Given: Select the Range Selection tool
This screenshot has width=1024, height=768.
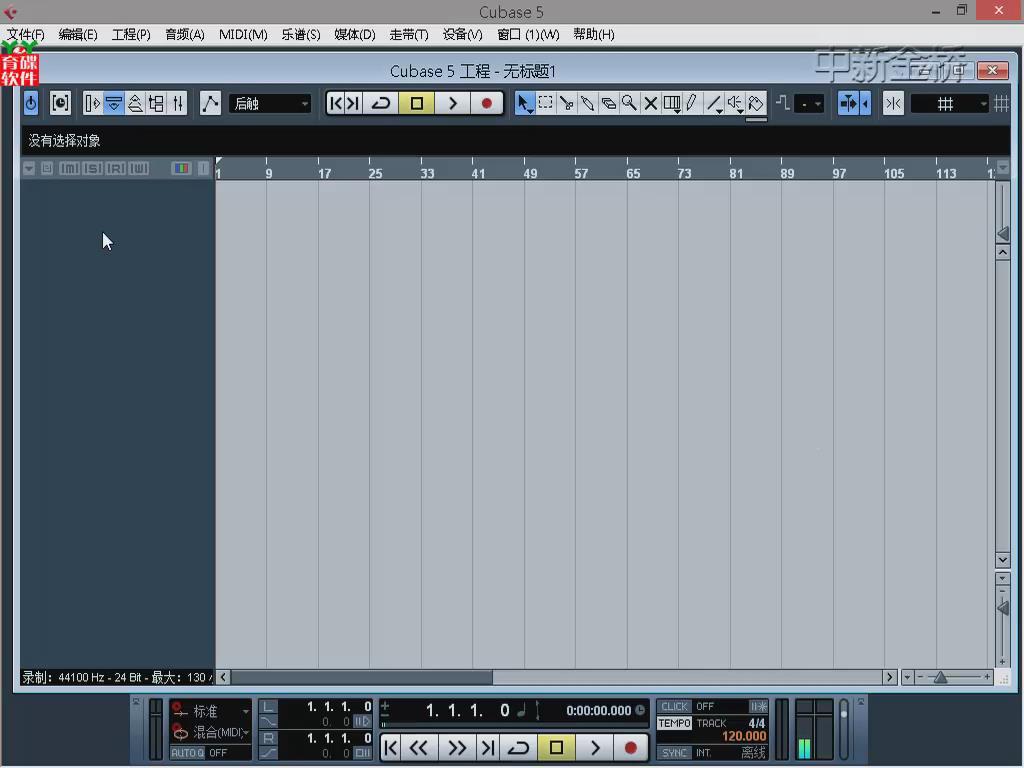Looking at the screenshot, I should click(545, 103).
